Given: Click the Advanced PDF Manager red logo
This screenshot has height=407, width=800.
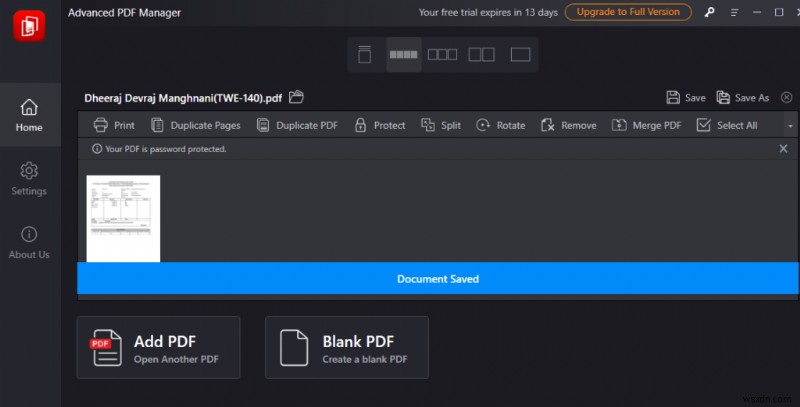Looking at the screenshot, I should (x=29, y=26).
